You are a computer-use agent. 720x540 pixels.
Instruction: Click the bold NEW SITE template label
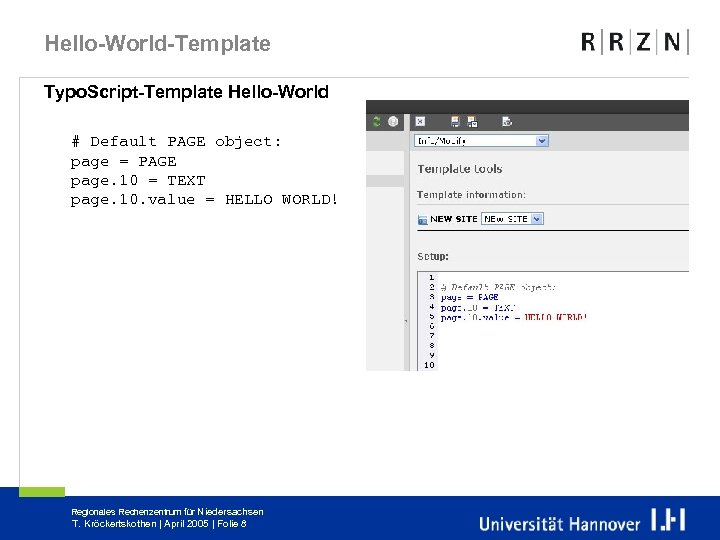[454, 219]
